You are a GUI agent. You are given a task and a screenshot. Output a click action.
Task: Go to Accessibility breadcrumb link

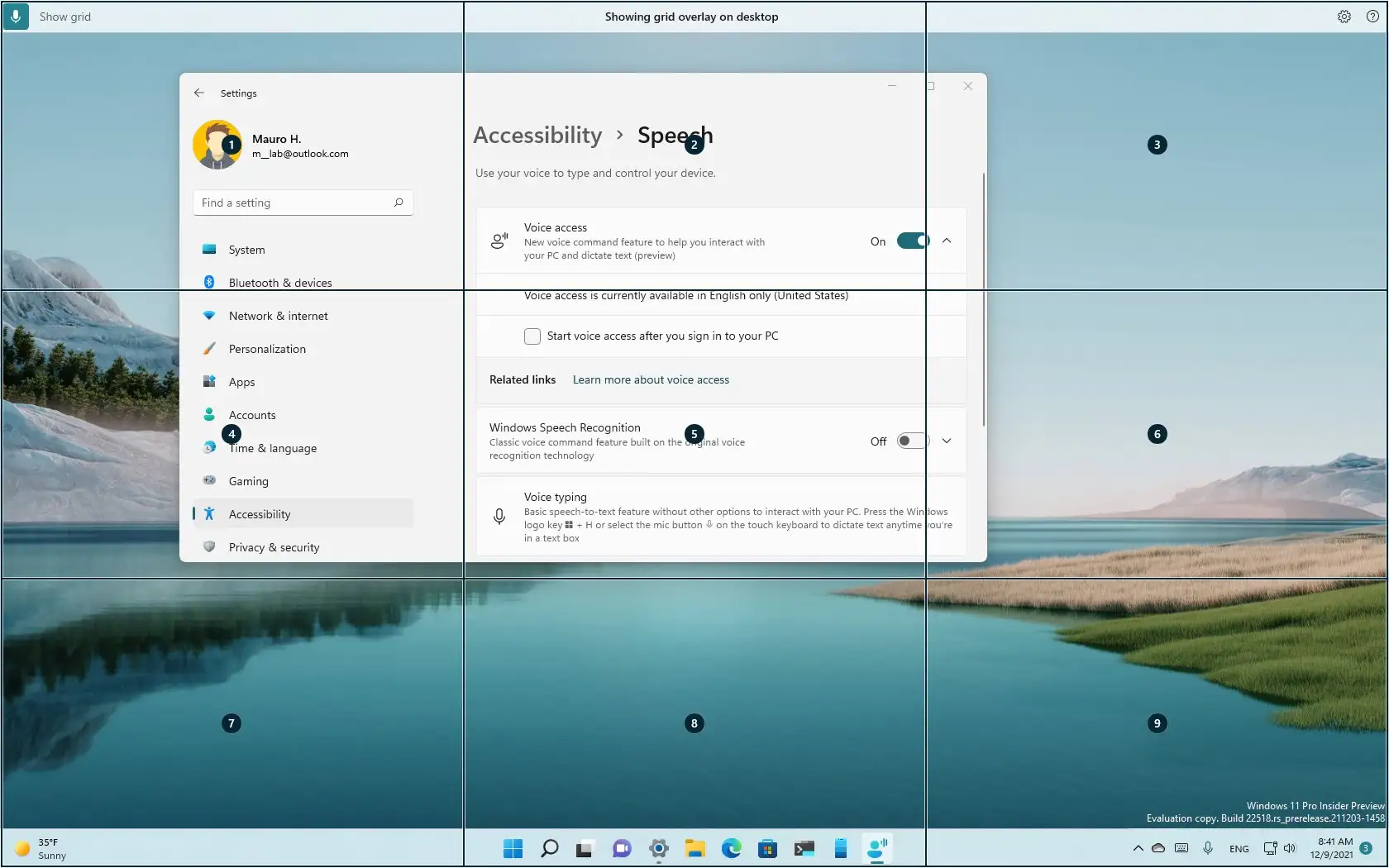(537, 136)
